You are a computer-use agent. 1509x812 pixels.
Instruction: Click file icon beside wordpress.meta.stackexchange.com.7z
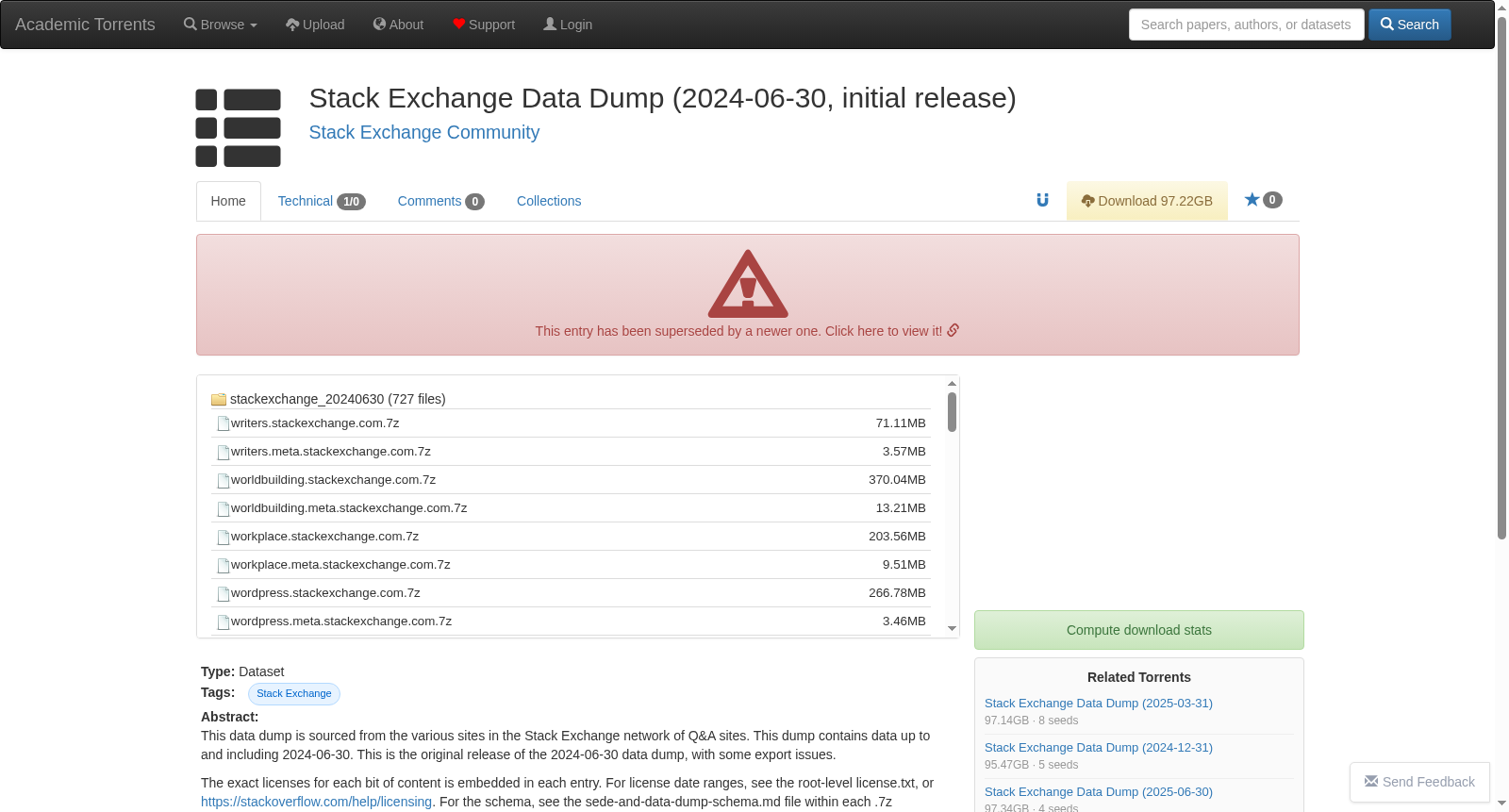(224, 622)
